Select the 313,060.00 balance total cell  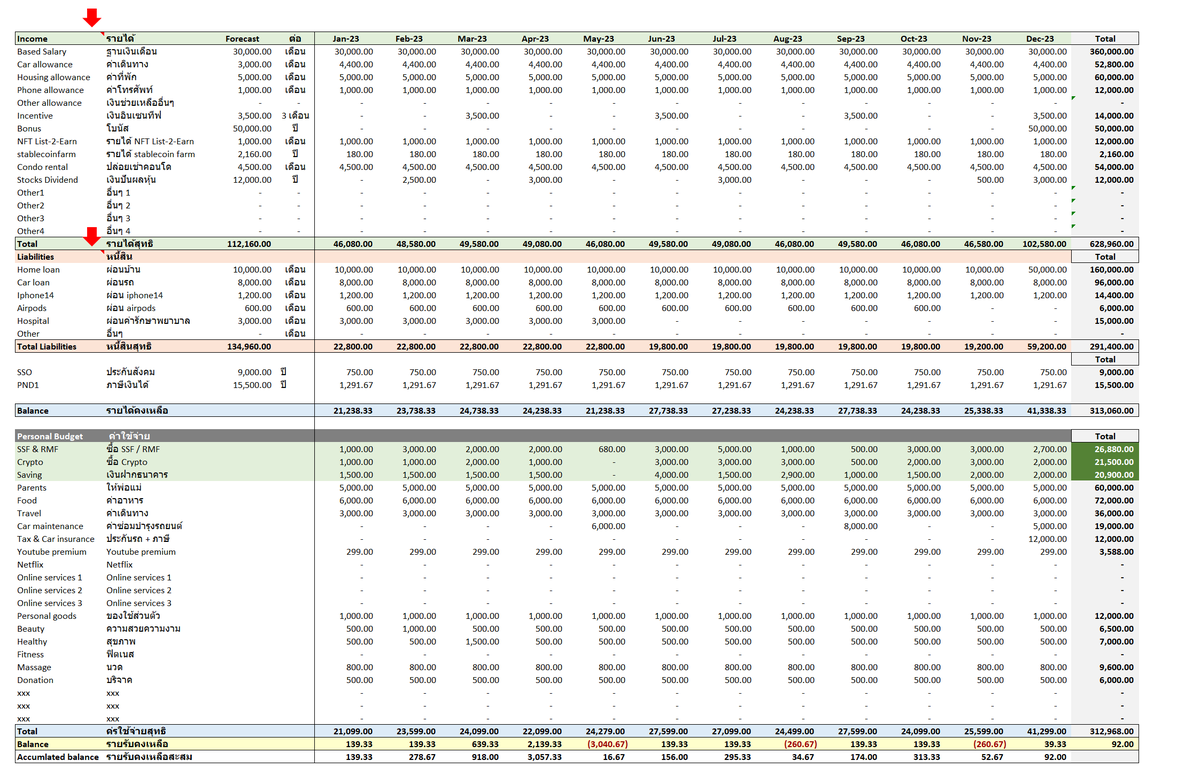(x=1111, y=411)
